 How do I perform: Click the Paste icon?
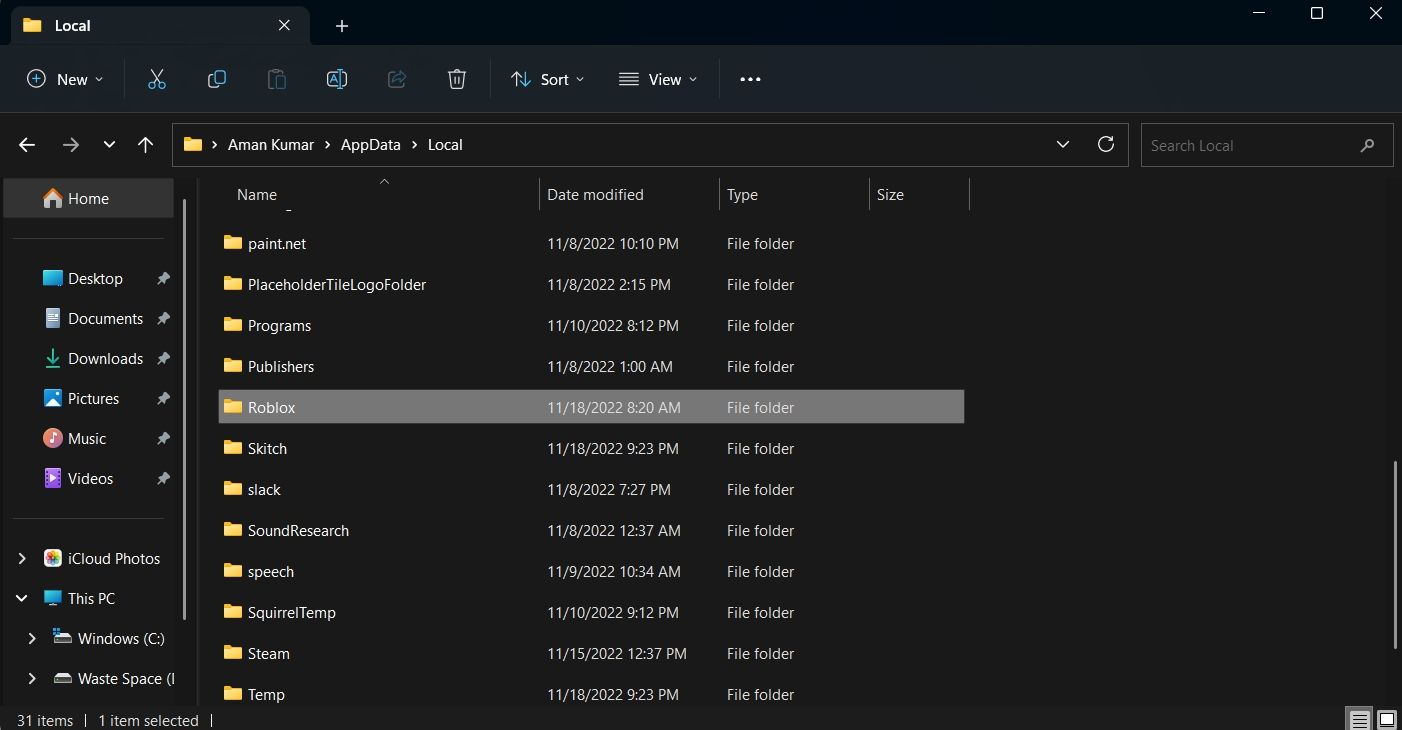tap(276, 79)
